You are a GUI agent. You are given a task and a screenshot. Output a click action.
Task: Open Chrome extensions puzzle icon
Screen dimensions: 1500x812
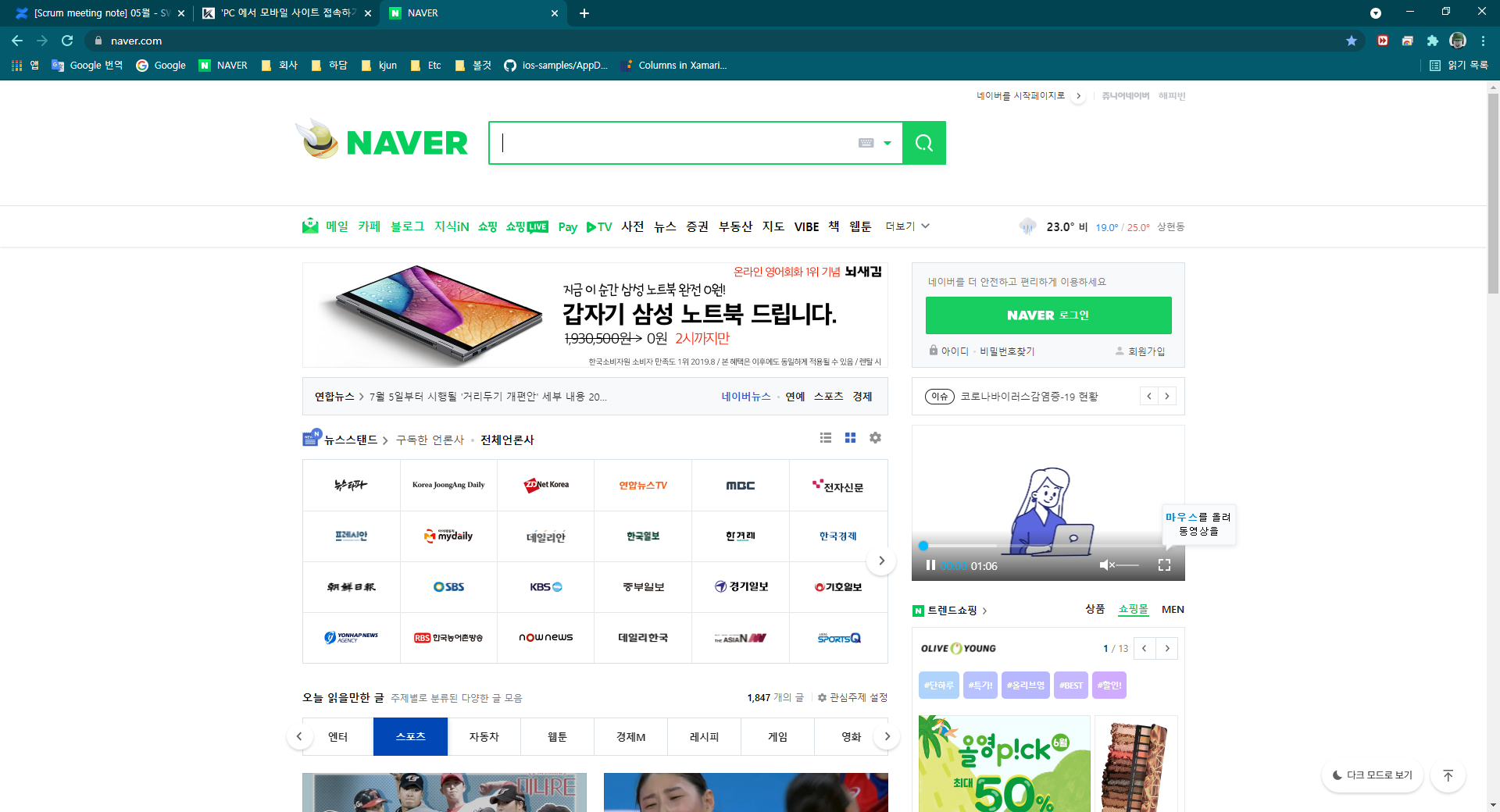1433,41
